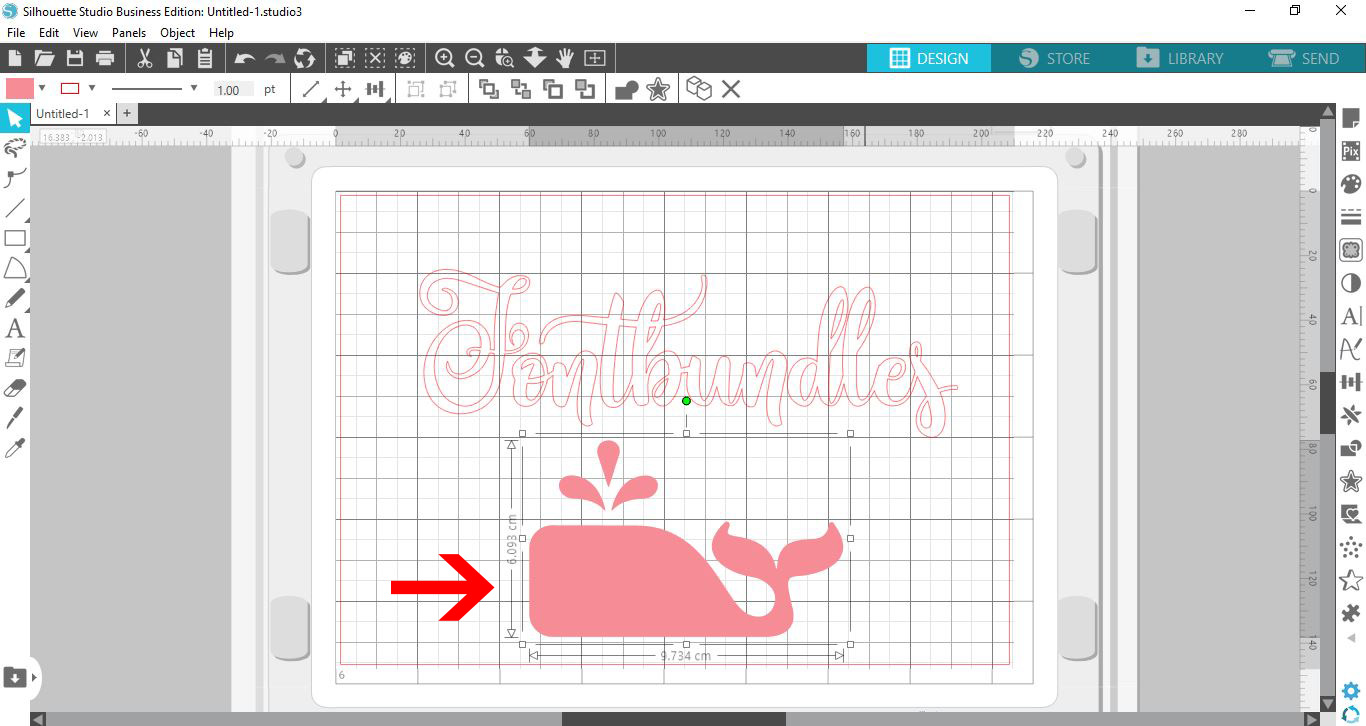Expand the fill color dropdown arrow
Screen dimensions: 1366x726
[x=42, y=88]
